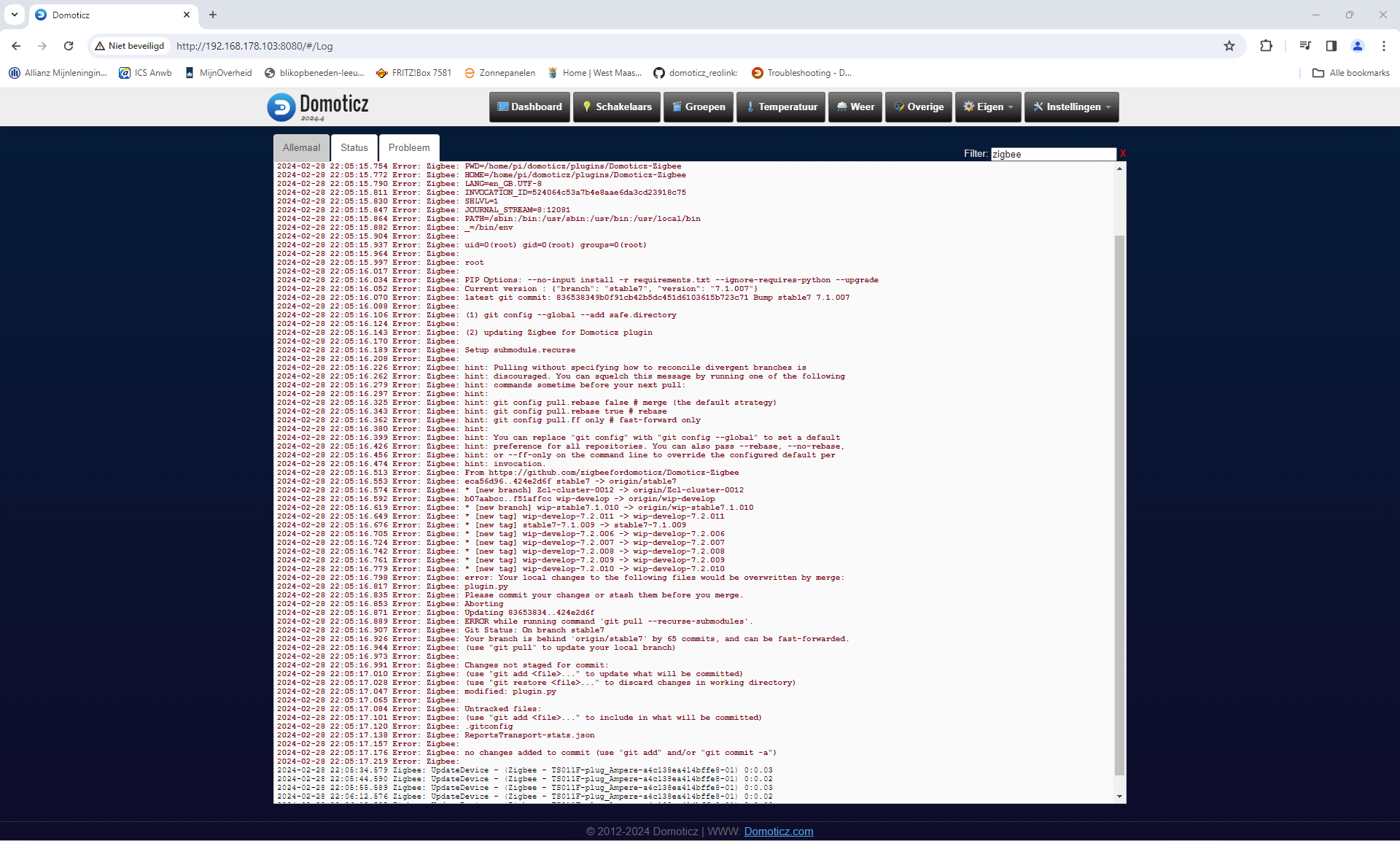Click the log line 'Please commit your changes or stash'
The image size is (1400, 841).
coord(510,595)
